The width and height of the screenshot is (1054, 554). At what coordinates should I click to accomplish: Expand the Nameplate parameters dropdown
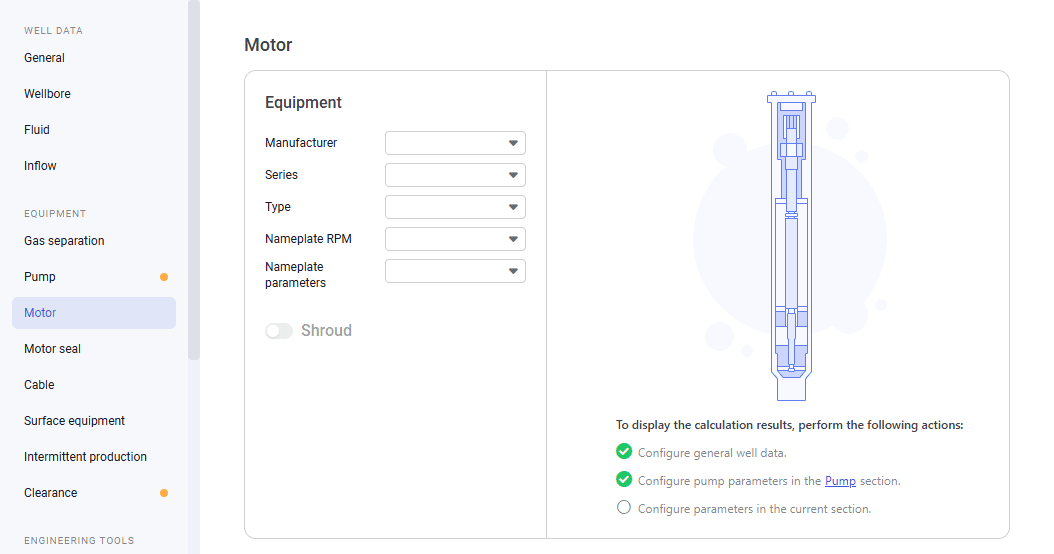[455, 271]
